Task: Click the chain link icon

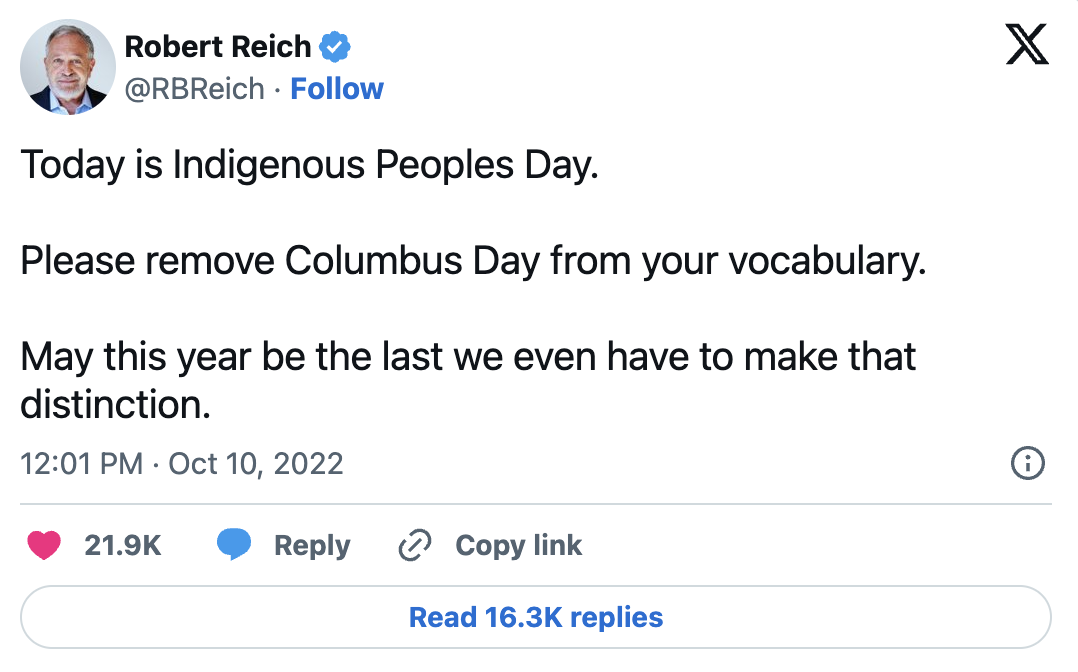Action: pyautogui.click(x=414, y=545)
